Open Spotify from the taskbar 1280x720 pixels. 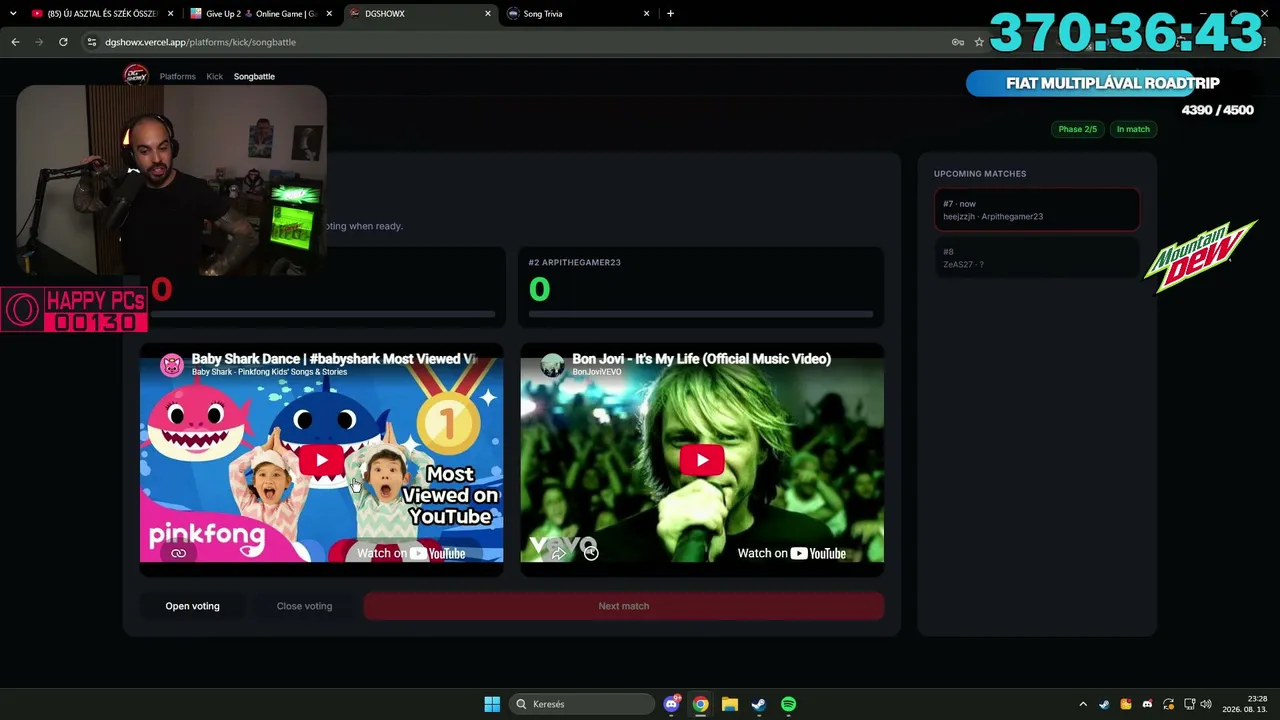pos(788,704)
